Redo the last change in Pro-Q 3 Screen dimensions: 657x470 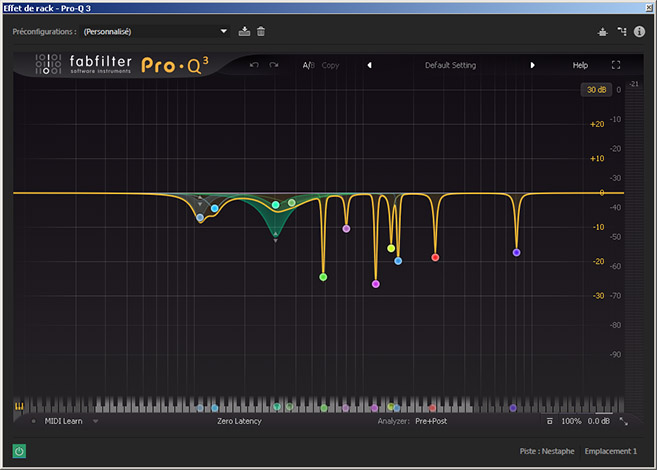tap(274, 65)
